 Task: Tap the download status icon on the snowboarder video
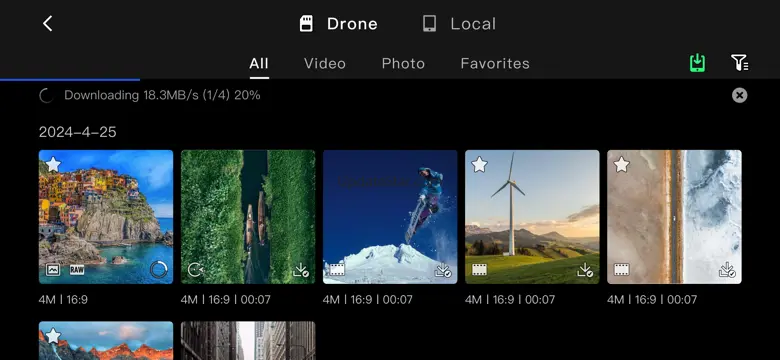point(443,270)
